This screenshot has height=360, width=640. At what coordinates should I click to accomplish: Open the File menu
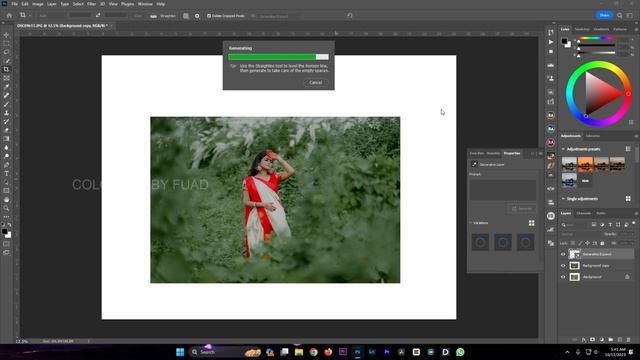15,4
